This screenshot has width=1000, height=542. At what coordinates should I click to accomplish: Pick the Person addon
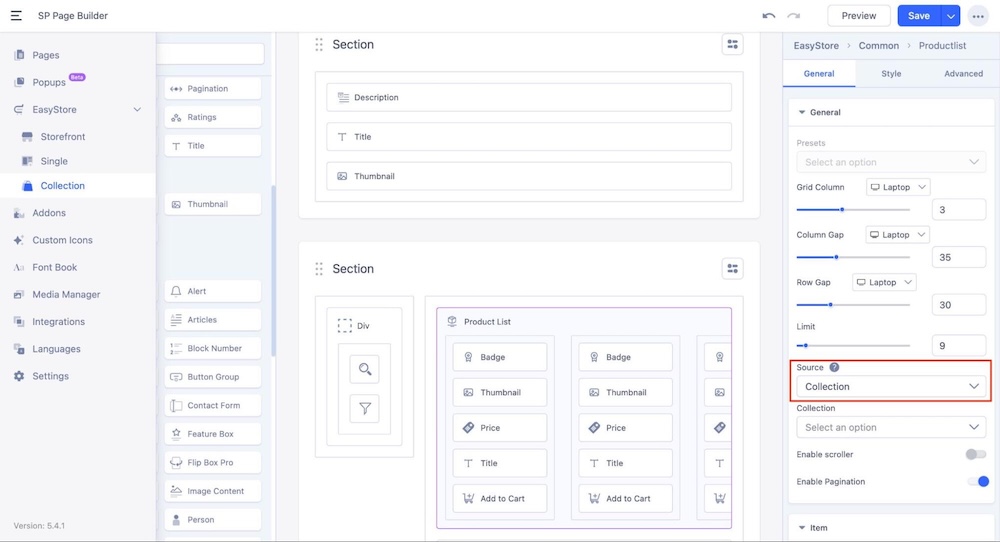point(213,520)
